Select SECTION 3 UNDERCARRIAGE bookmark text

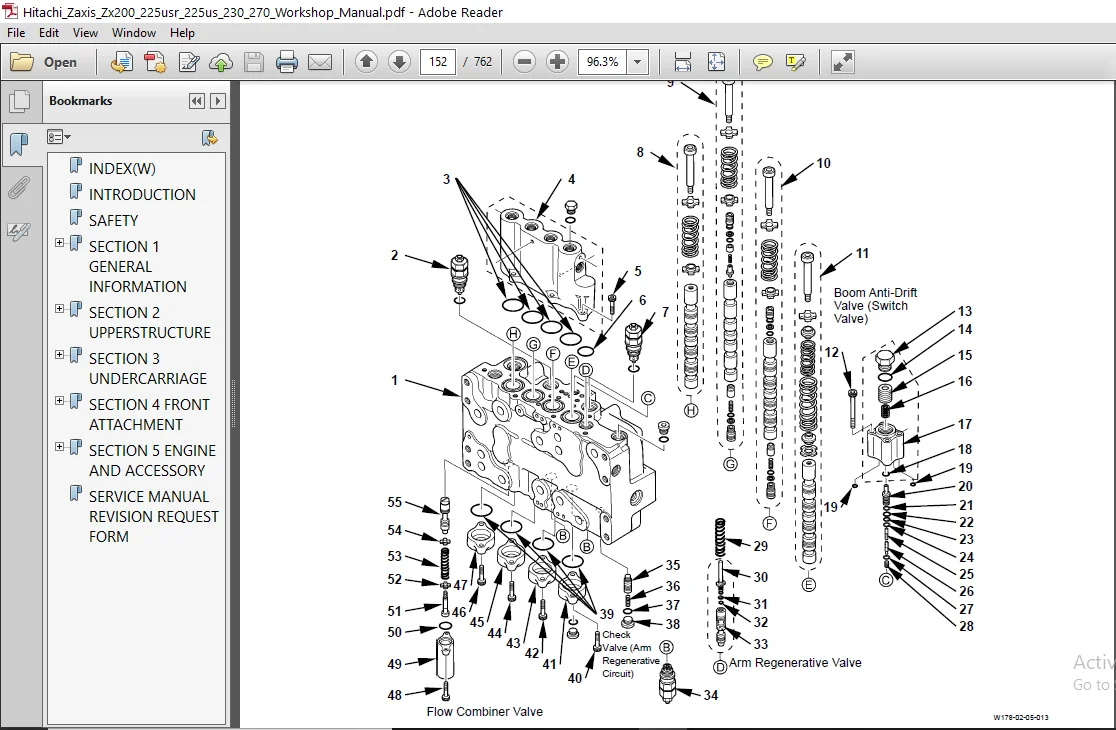(x=147, y=369)
